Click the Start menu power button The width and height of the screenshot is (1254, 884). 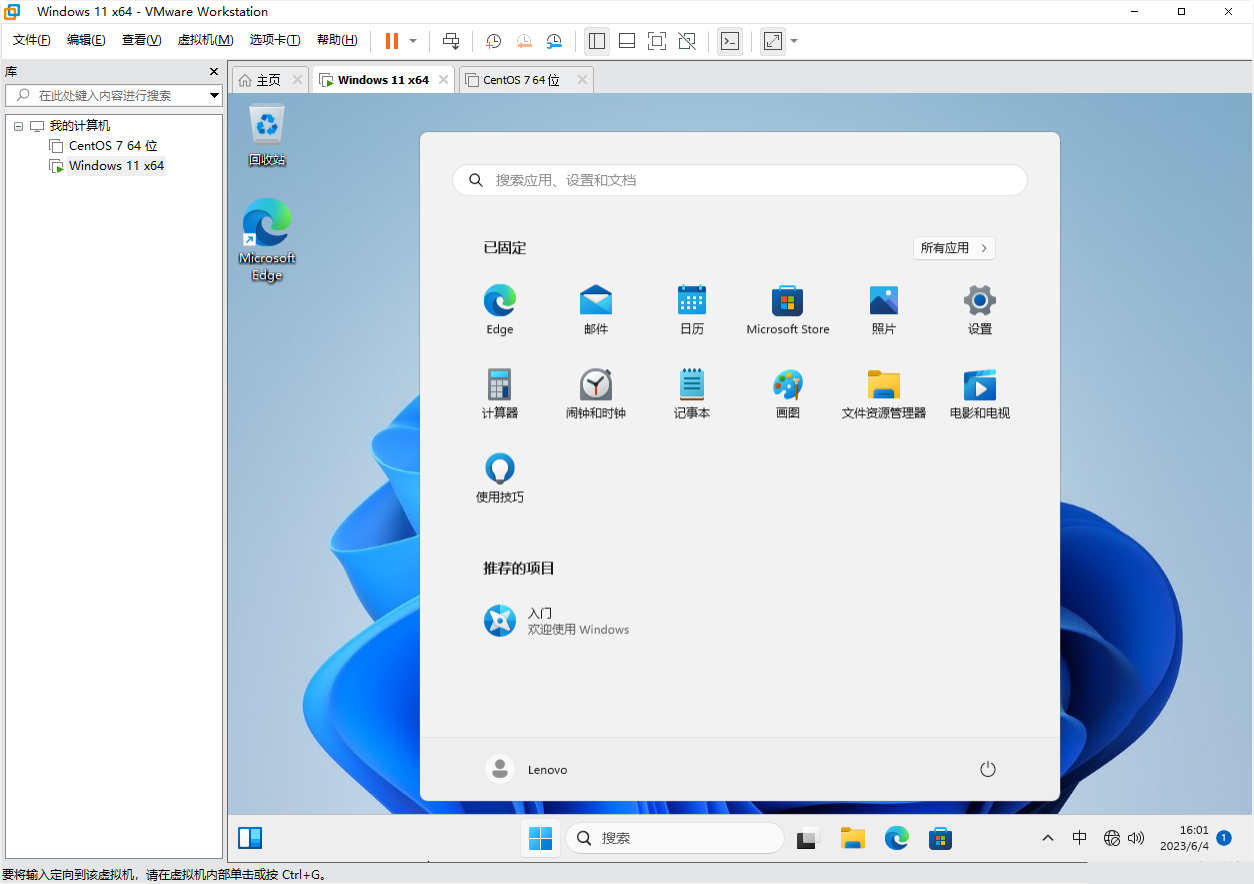pos(988,769)
